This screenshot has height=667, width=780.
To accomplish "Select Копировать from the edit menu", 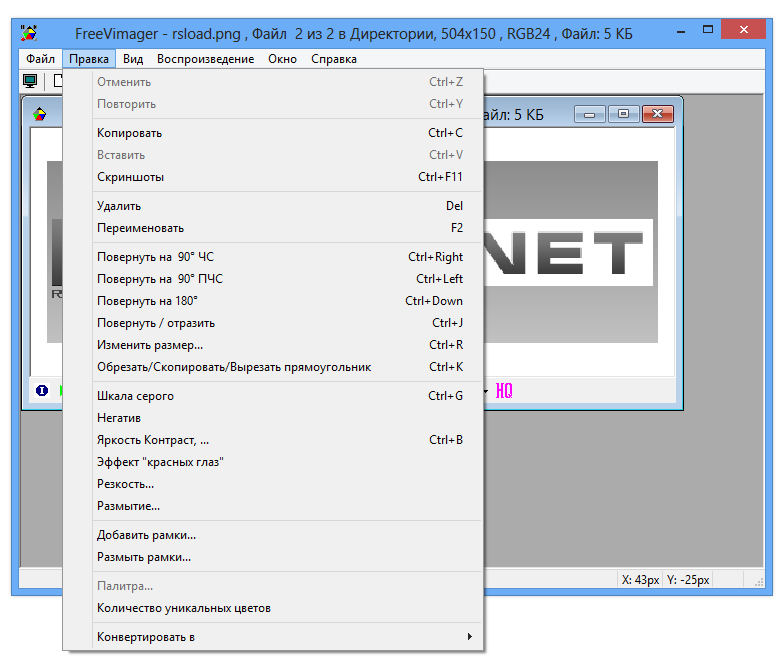I will click(x=273, y=133).
